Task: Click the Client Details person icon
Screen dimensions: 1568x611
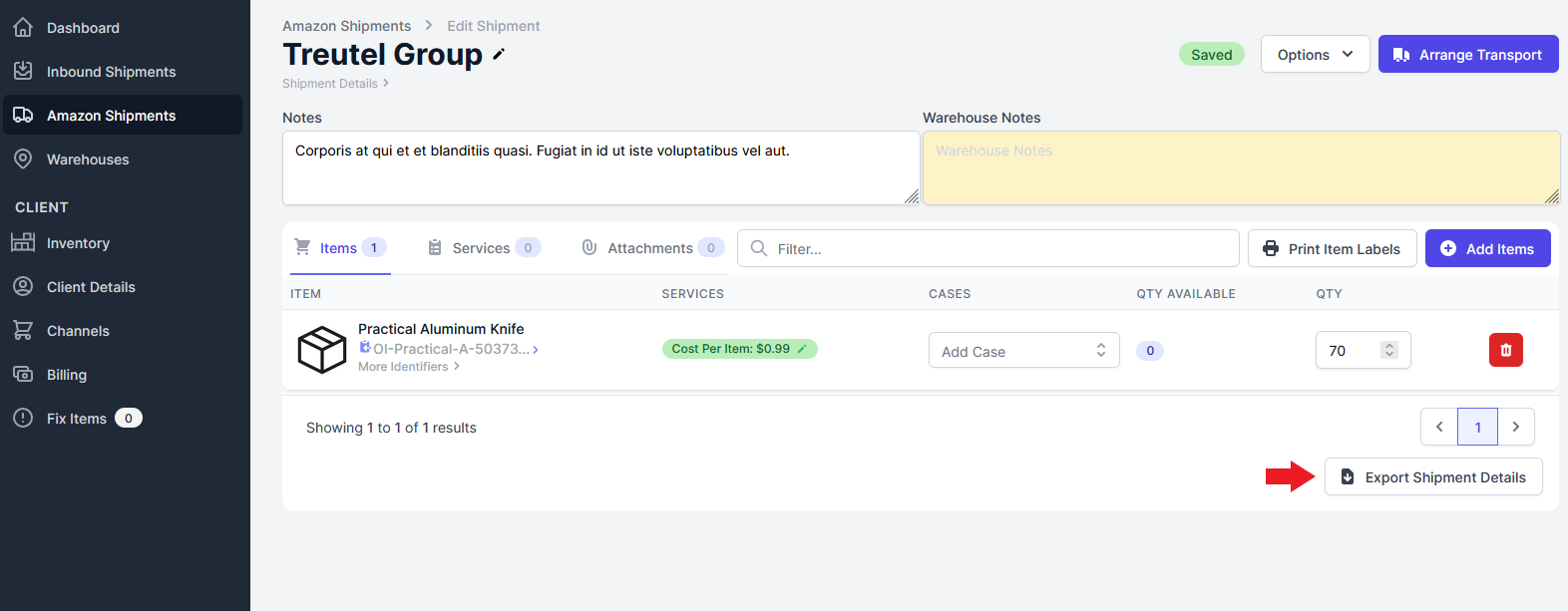Action: coord(23,286)
